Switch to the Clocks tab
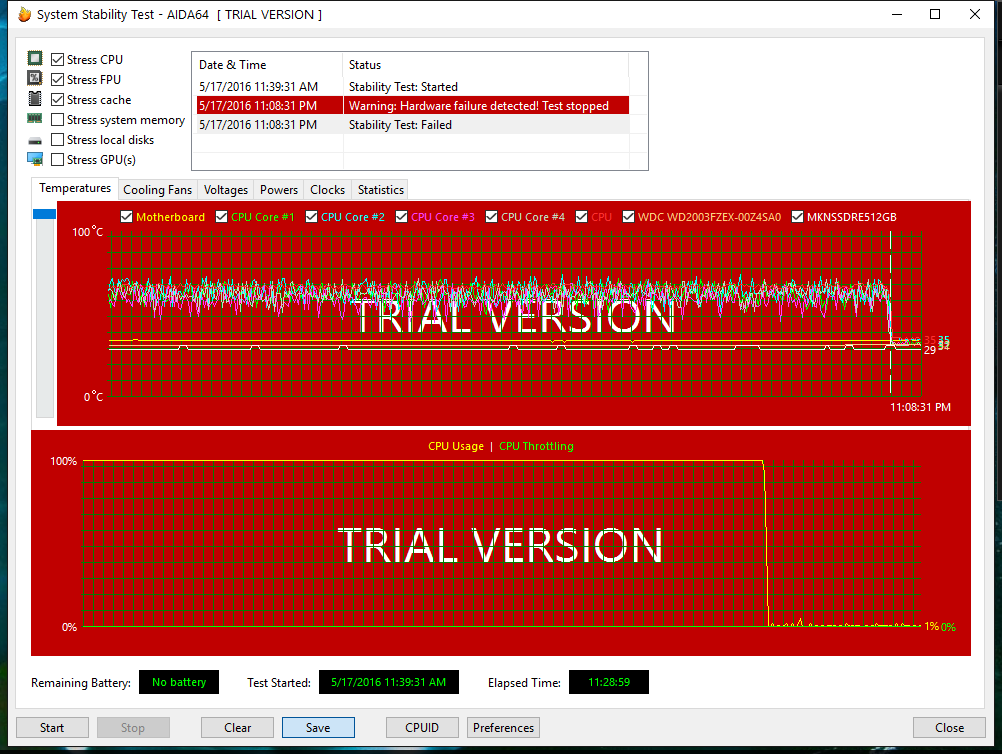1002x754 pixels. click(327, 190)
